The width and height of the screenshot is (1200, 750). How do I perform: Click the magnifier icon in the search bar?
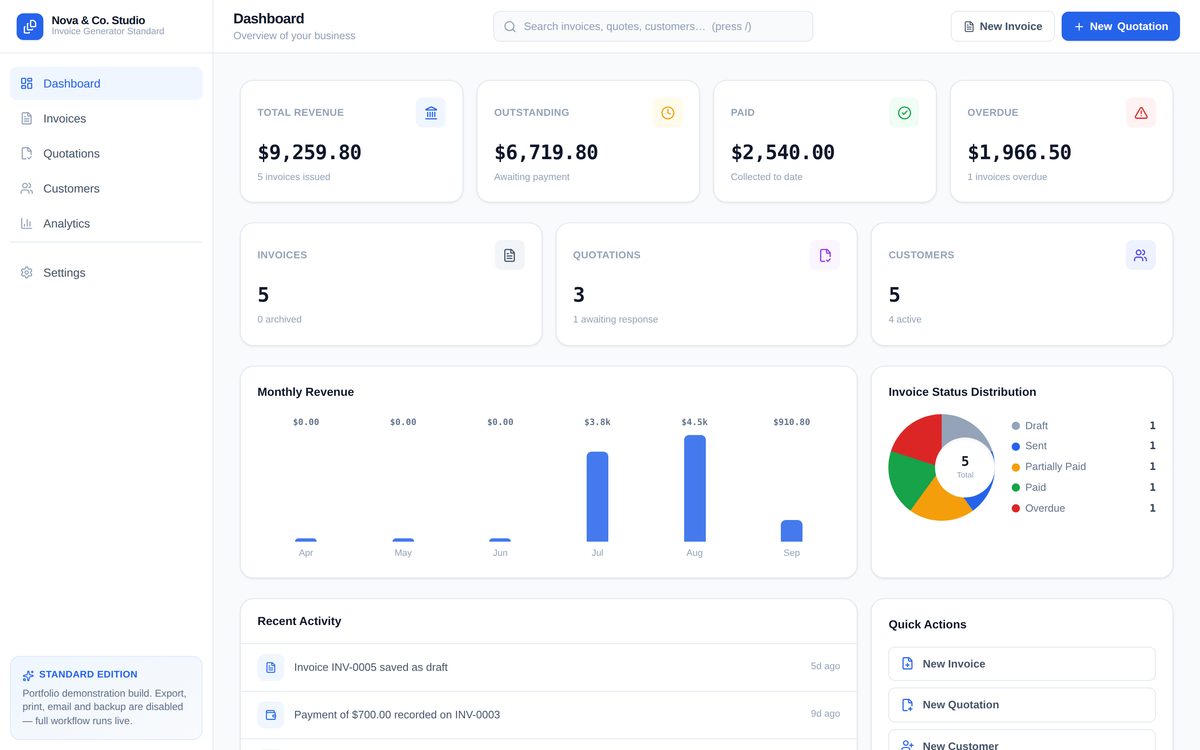[x=510, y=27]
